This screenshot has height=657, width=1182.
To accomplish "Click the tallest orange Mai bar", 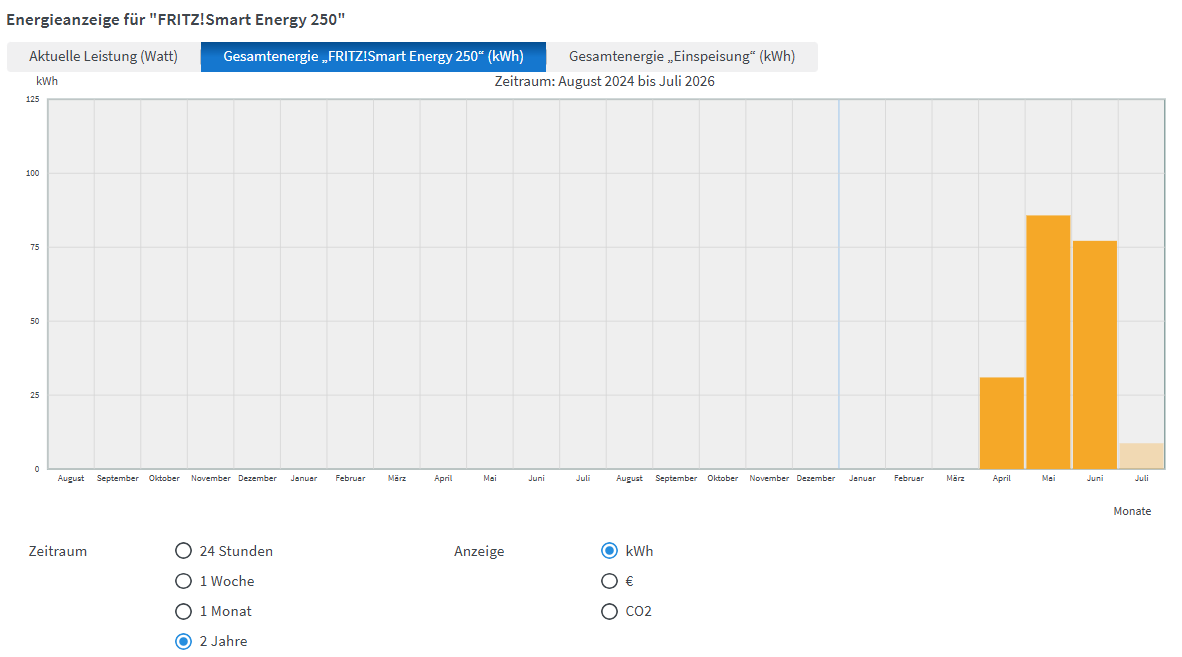I will pyautogui.click(x=1048, y=342).
